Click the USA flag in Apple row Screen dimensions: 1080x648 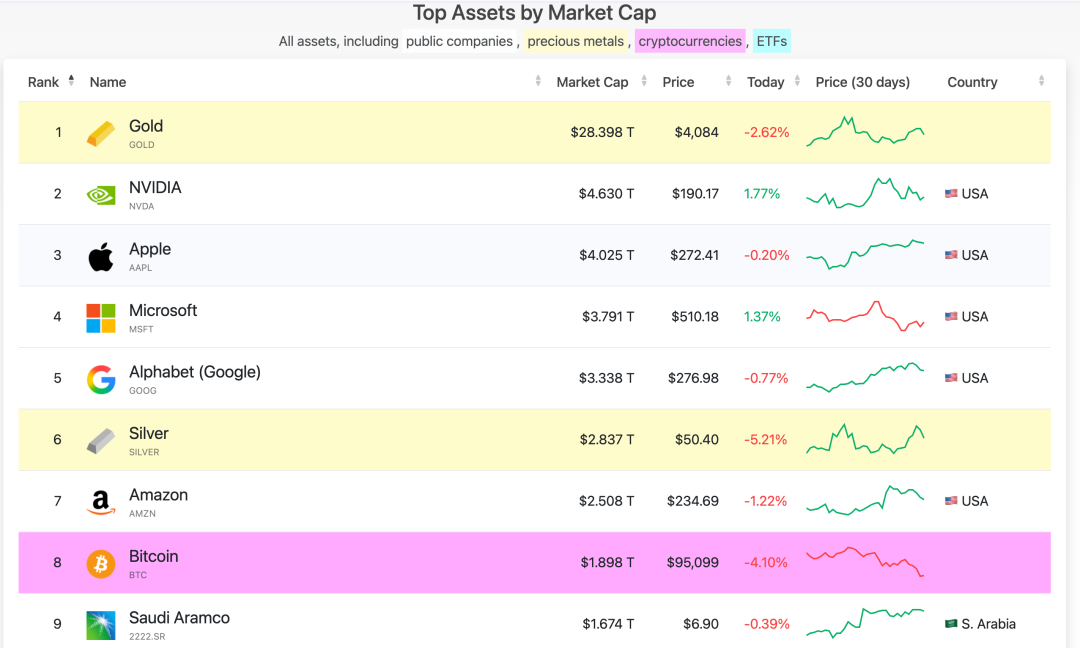951,255
